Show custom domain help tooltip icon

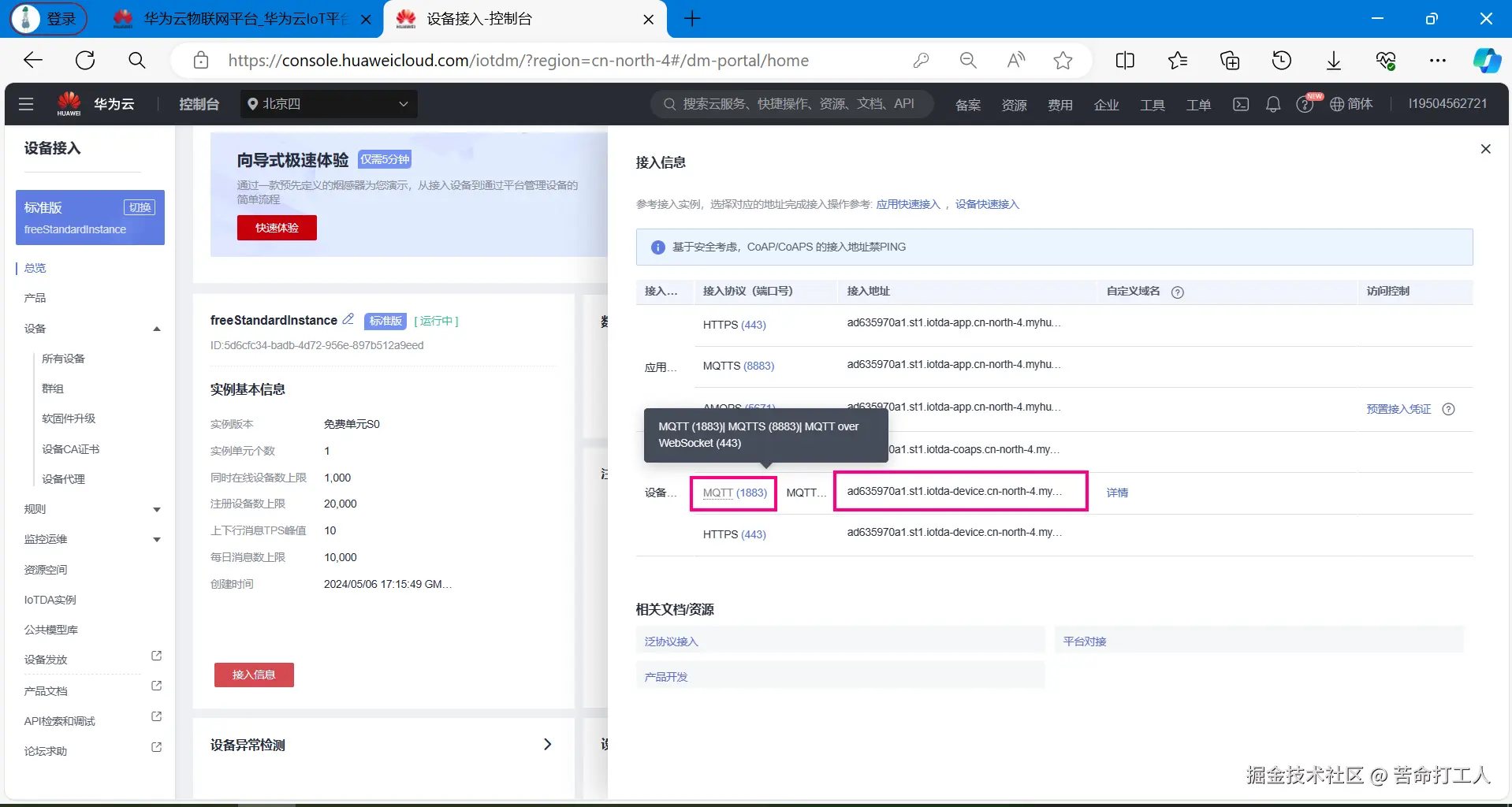coord(1178,292)
